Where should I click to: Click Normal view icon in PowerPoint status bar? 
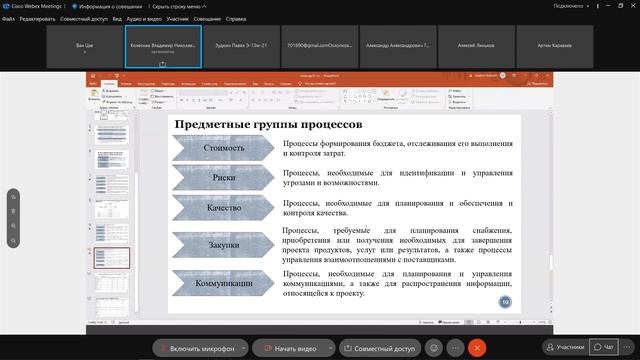pos(469,322)
